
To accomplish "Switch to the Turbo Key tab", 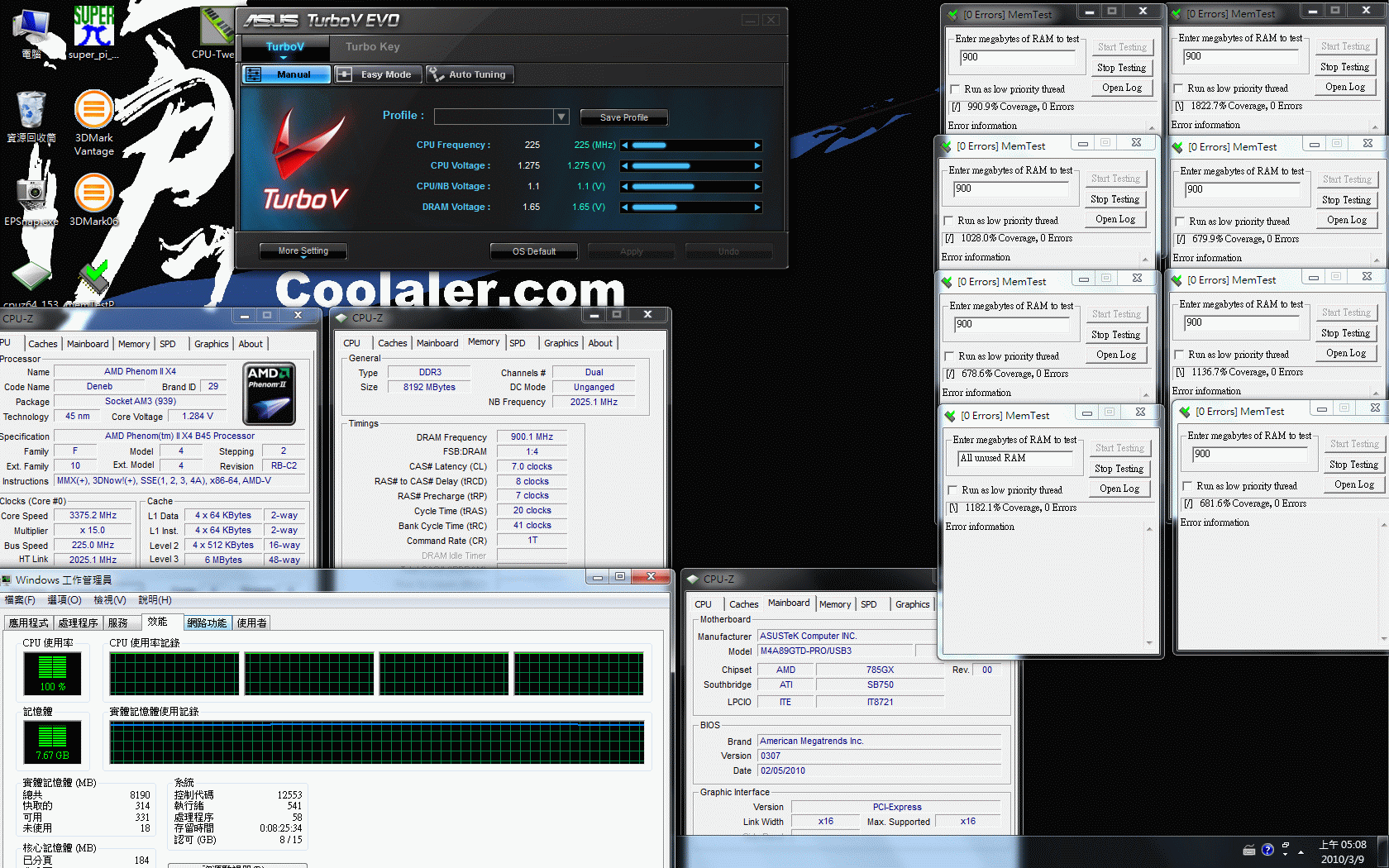I will click(x=372, y=47).
